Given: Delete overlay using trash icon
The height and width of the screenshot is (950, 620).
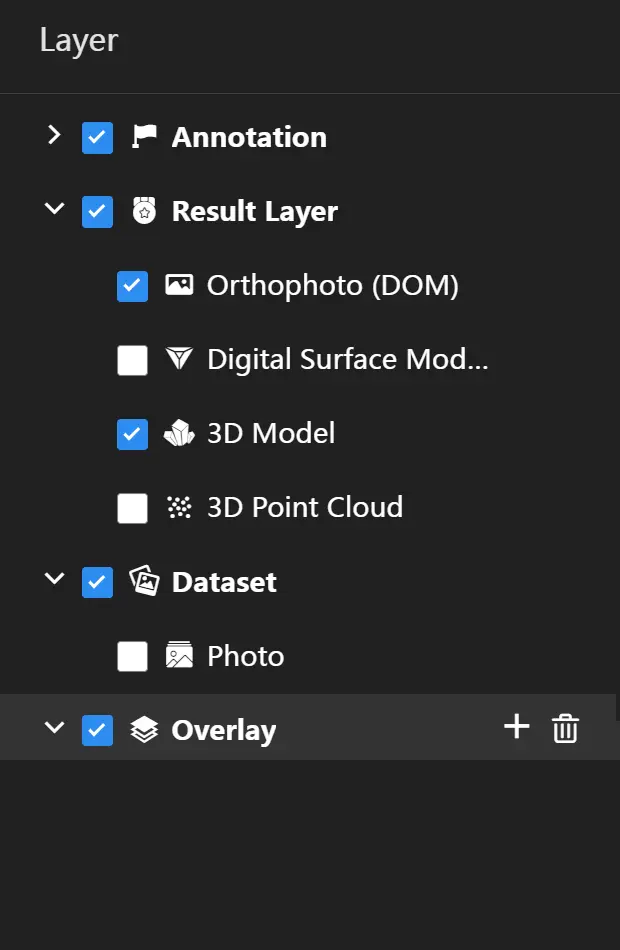Looking at the screenshot, I should pos(565,728).
